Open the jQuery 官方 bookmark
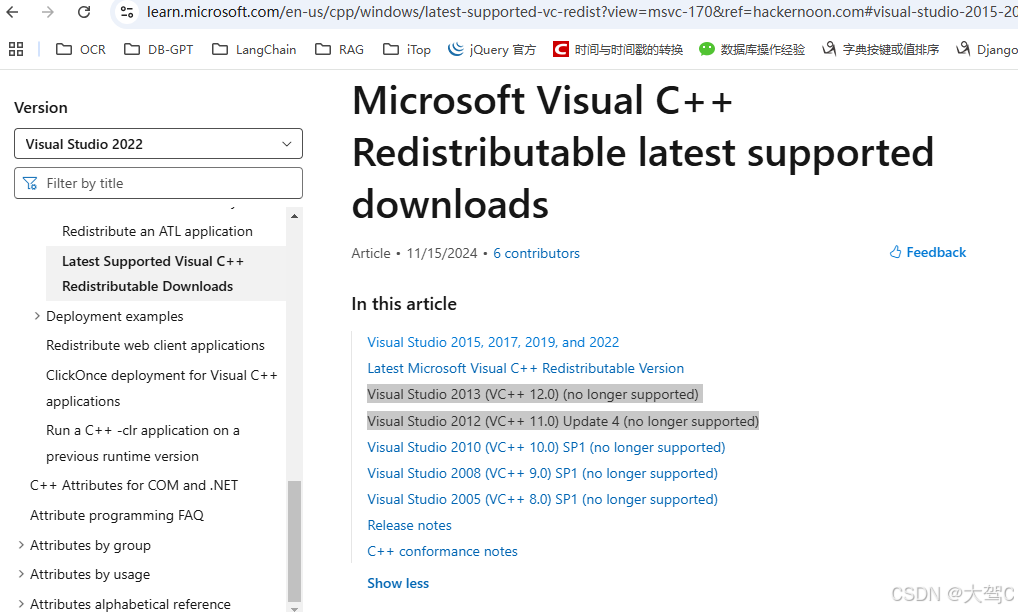Viewport: 1018px width, 612px height. (492, 49)
